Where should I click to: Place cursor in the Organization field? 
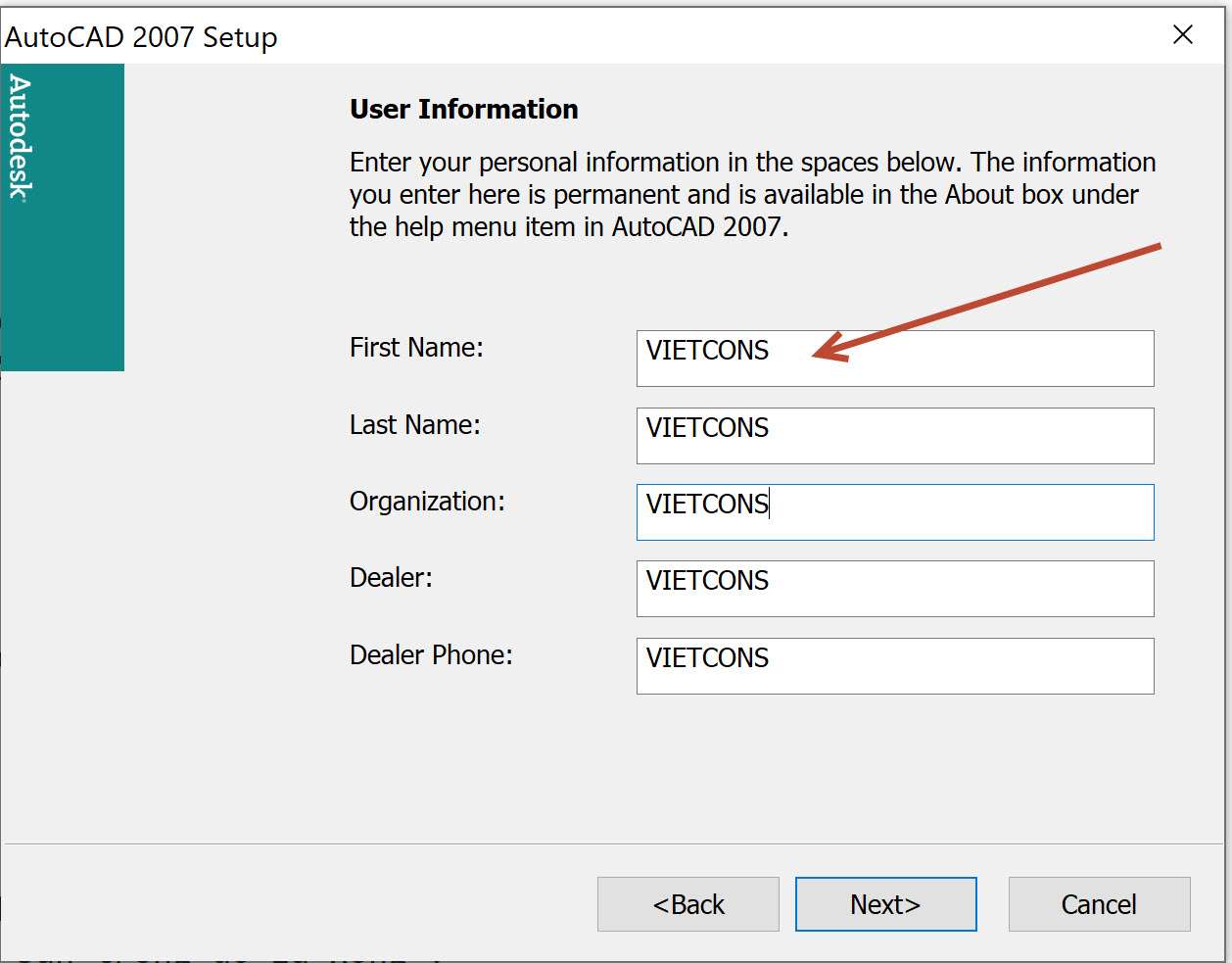click(894, 512)
